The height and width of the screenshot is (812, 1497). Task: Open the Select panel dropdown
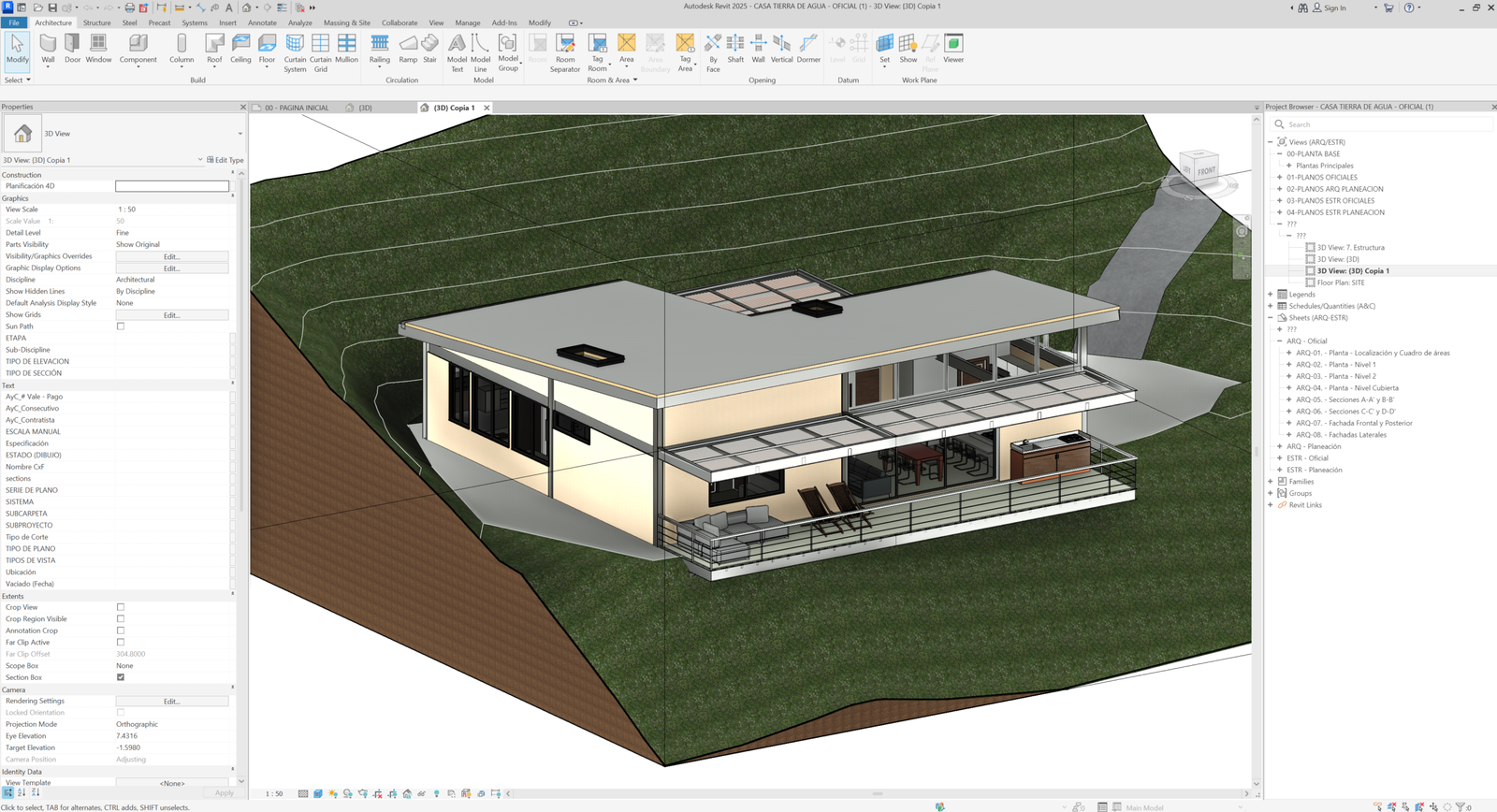pos(18,80)
